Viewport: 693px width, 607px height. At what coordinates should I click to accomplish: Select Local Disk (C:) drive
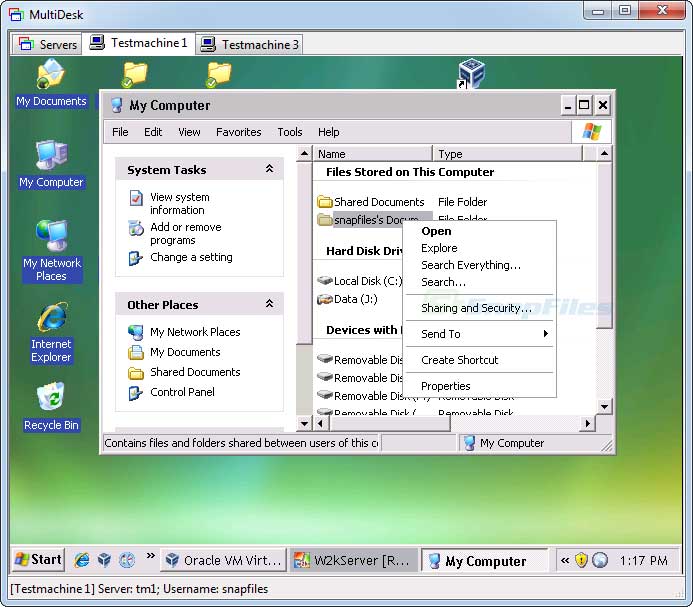(359, 281)
